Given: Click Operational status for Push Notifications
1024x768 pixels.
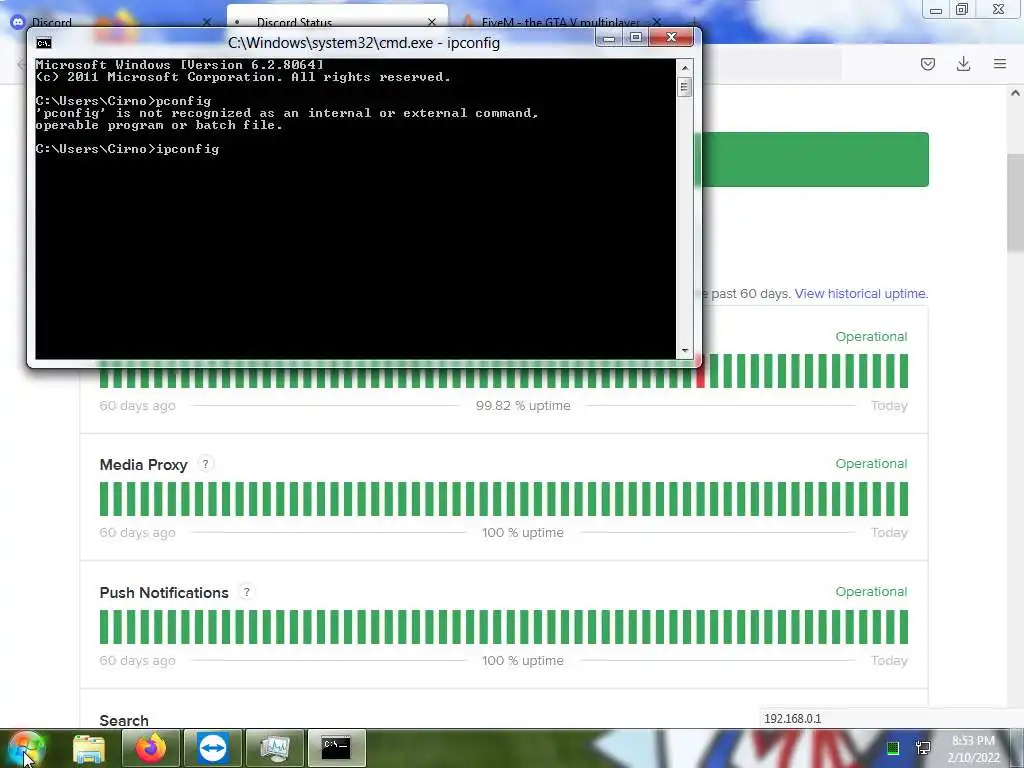Looking at the screenshot, I should (871, 592).
